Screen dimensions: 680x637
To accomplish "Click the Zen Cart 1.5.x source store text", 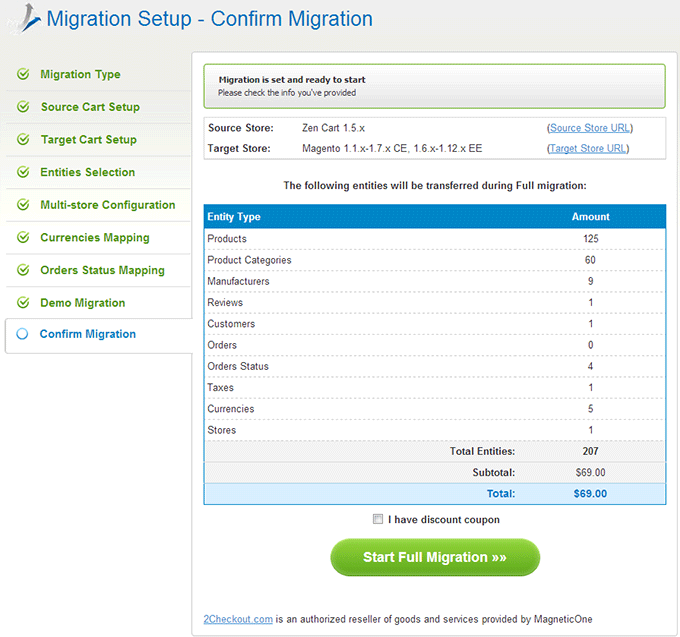I will click(x=333, y=128).
